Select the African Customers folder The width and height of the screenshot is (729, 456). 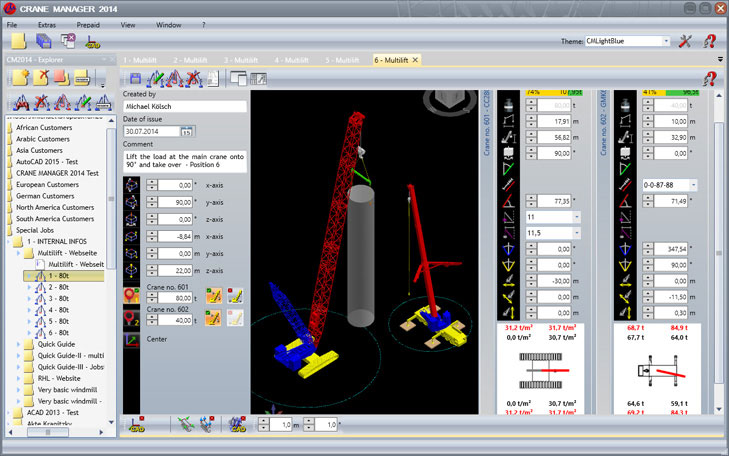(x=44, y=127)
